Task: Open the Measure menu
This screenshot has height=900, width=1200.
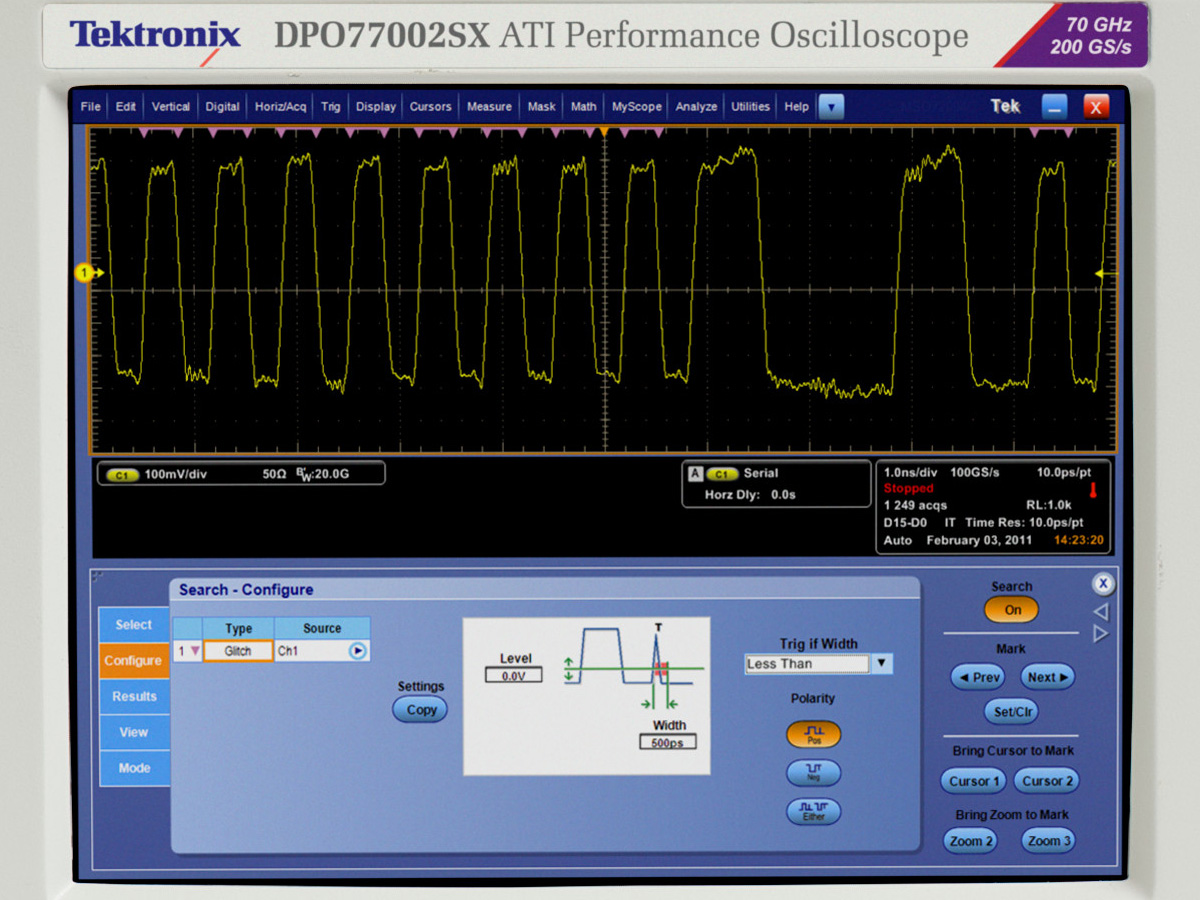Action: (x=489, y=106)
